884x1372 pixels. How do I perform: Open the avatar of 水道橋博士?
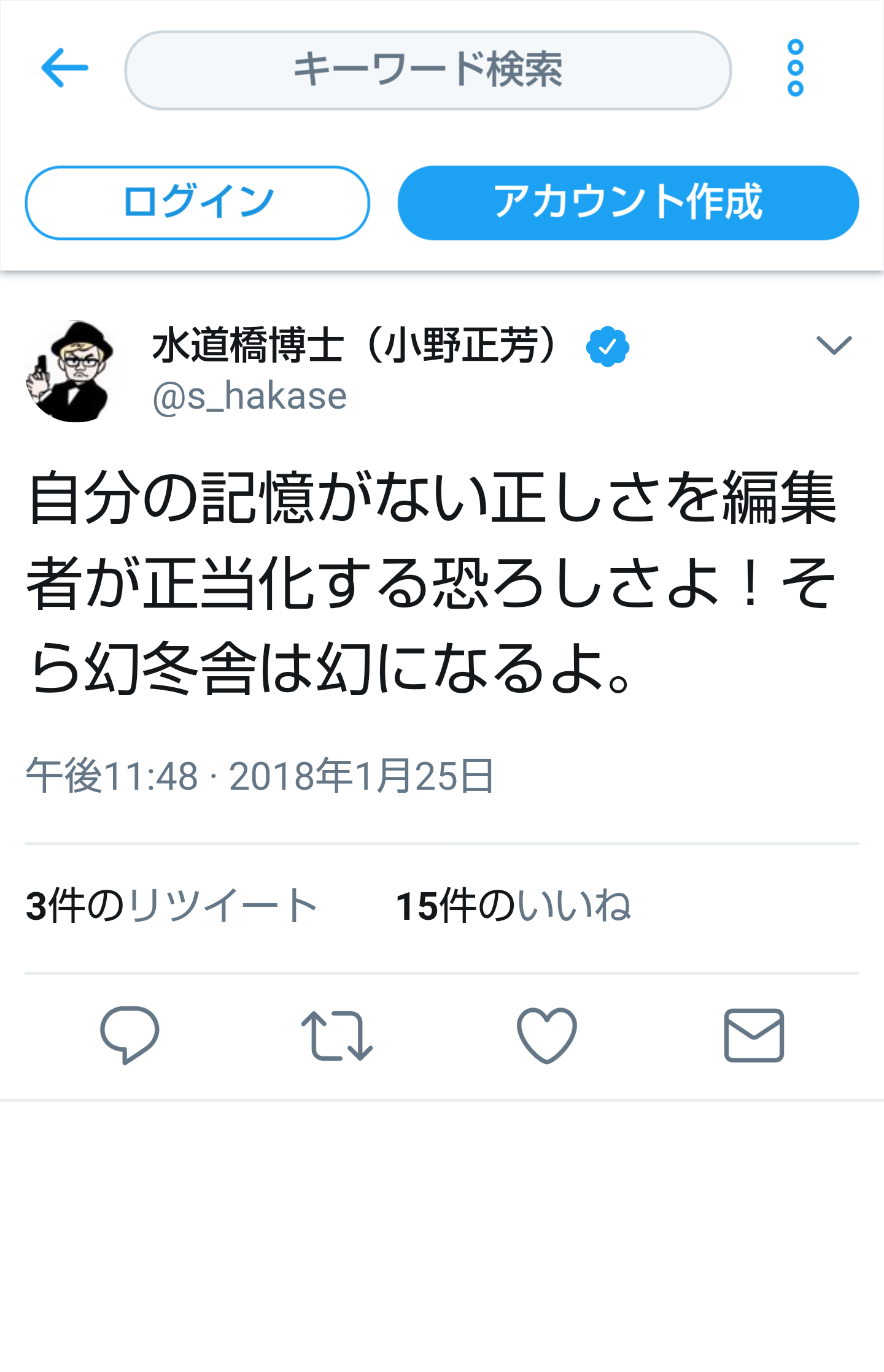pos(76,371)
